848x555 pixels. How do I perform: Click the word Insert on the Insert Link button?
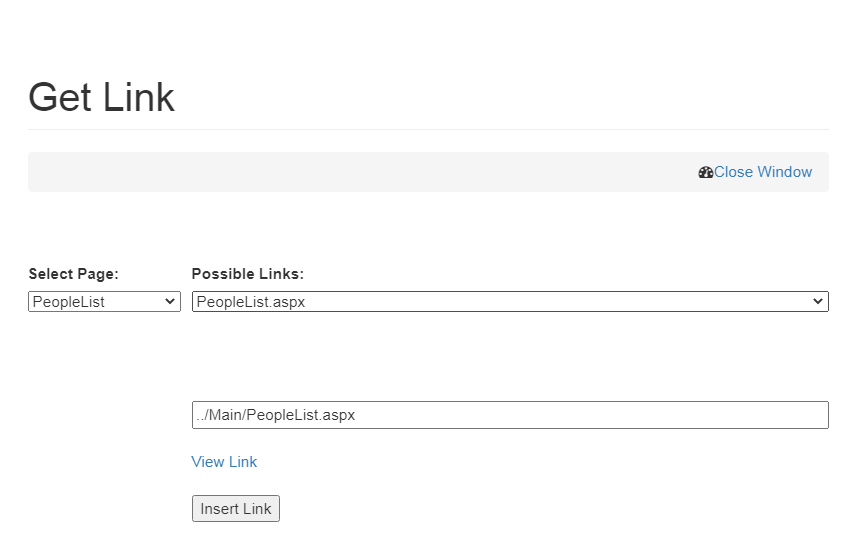coord(219,509)
